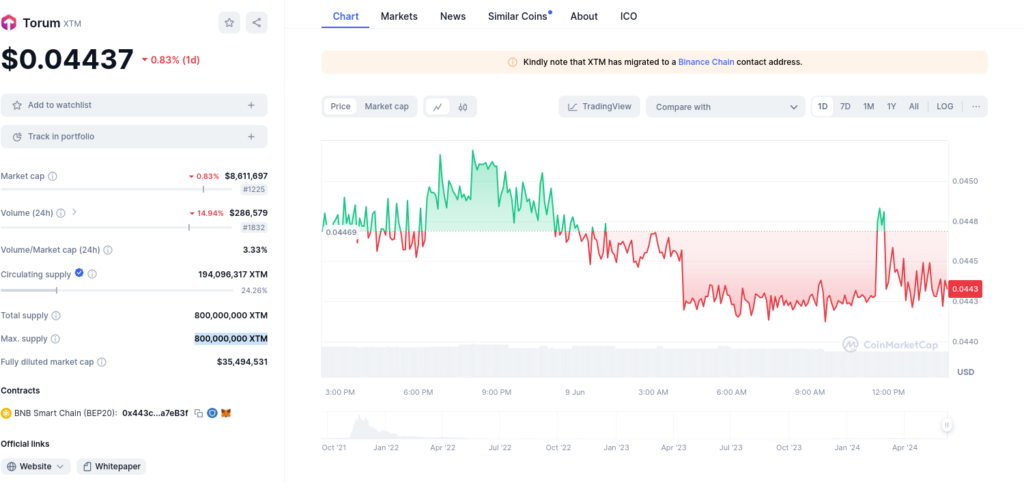Click the blue shield icon by contract
1024x483 pixels.
(x=212, y=413)
